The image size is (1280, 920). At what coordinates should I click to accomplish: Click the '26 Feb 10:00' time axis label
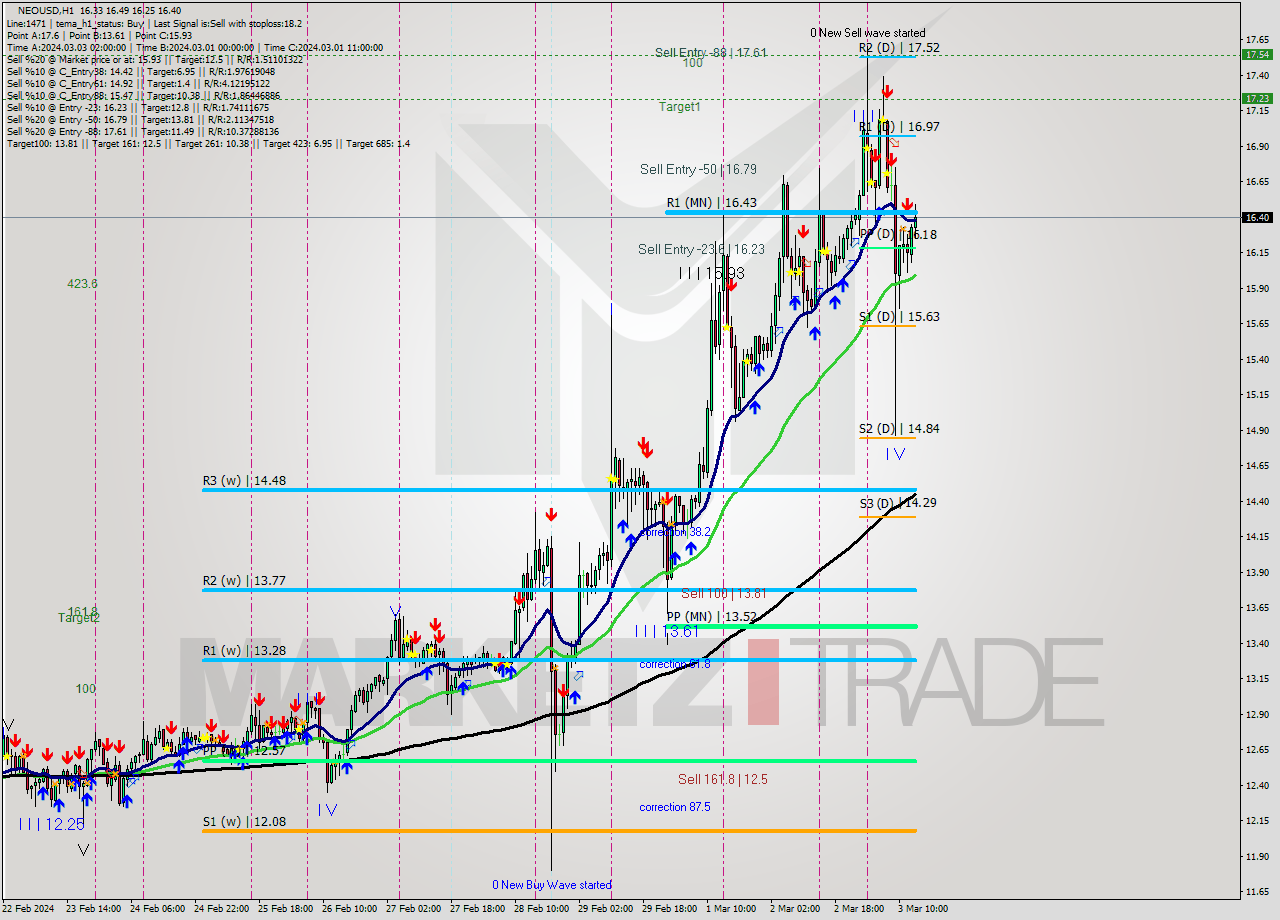tap(347, 909)
